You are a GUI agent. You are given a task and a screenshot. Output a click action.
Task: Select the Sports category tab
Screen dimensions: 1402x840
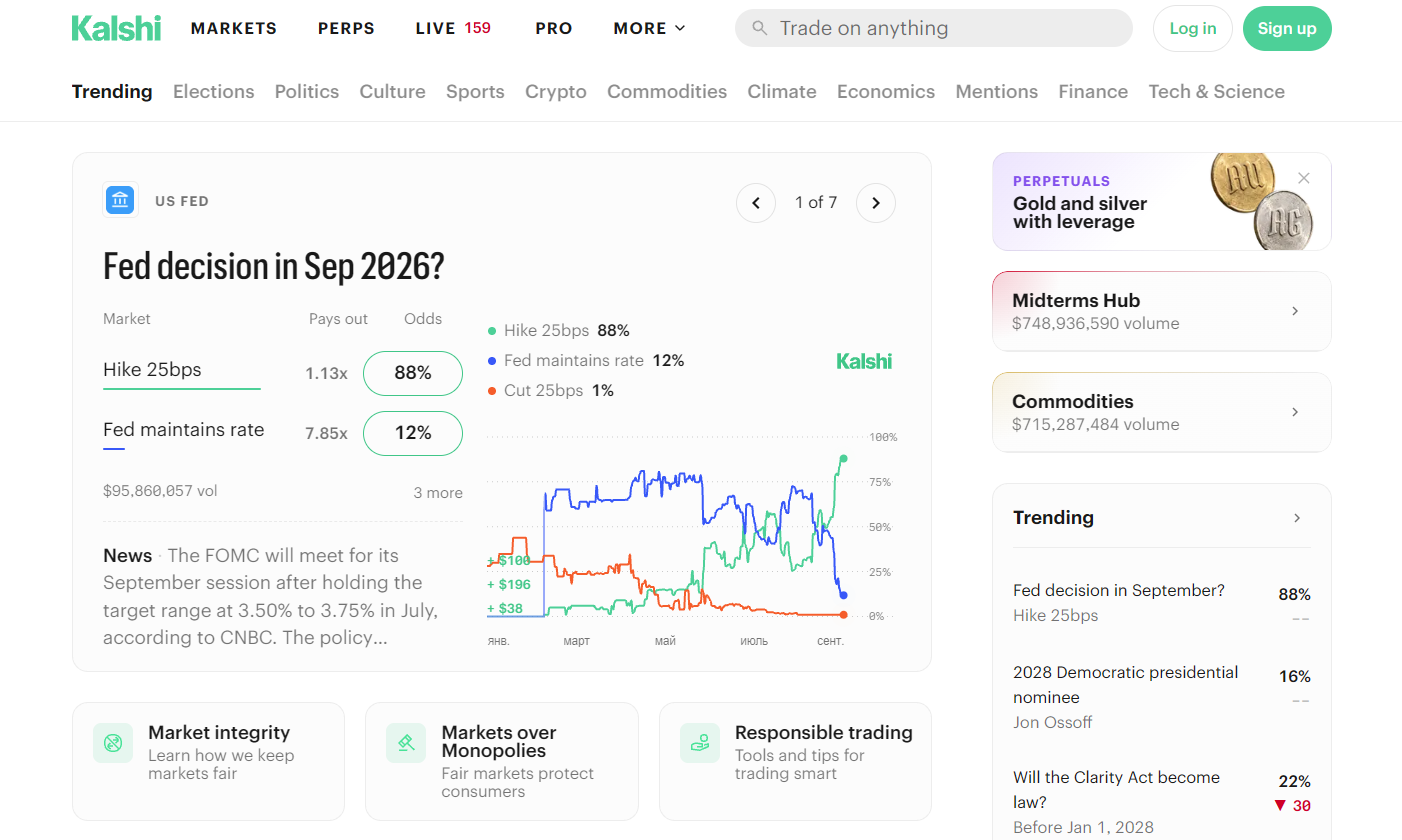click(475, 91)
